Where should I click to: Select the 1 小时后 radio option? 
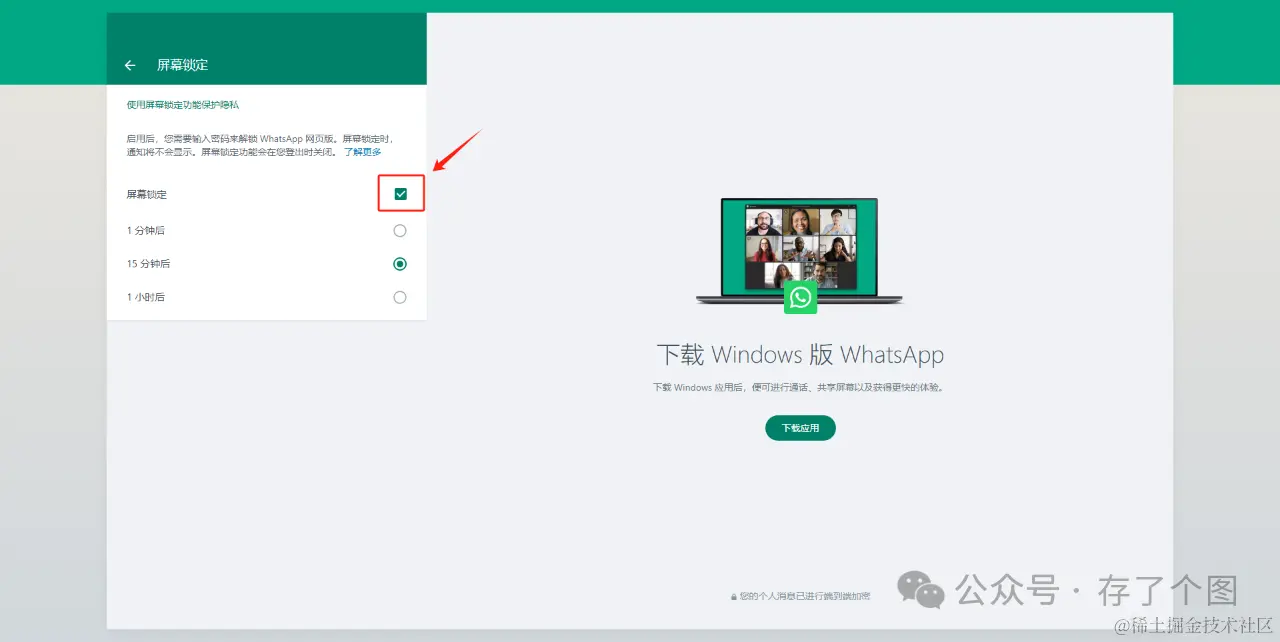pyautogui.click(x=400, y=297)
